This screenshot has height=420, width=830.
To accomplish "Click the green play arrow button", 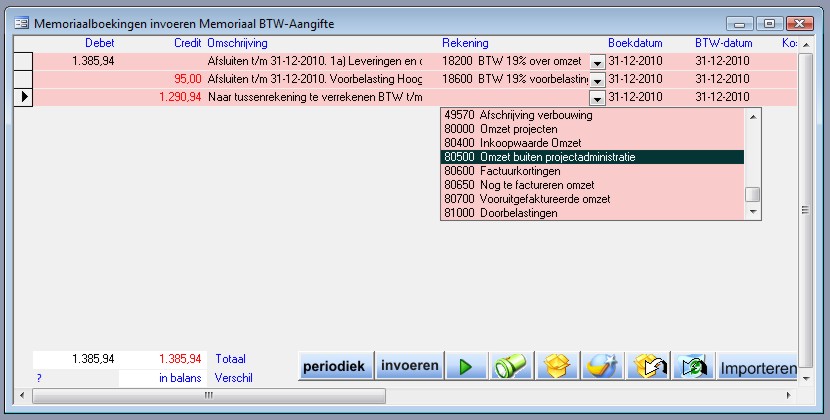I will click(466, 367).
